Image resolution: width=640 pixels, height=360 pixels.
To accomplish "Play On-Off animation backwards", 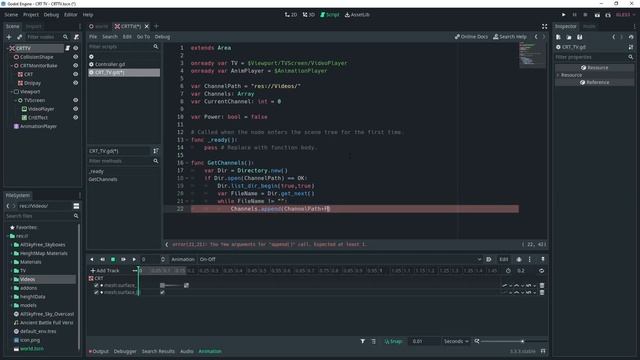I will click(92, 259).
